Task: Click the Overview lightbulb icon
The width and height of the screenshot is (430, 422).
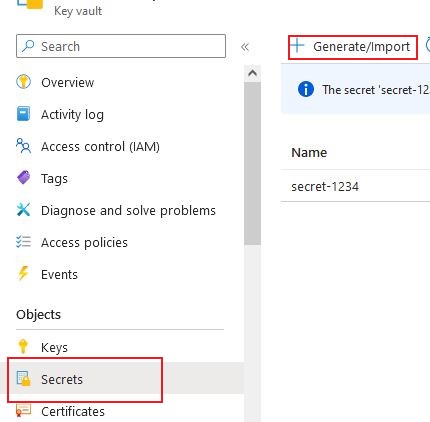Action: [x=23, y=82]
